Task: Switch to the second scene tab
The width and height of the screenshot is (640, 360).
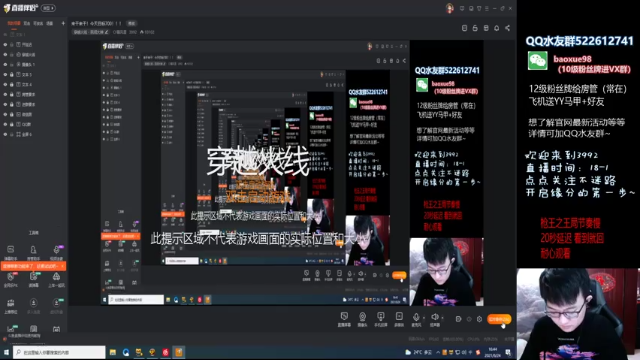Action: pyautogui.click(x=27, y=23)
